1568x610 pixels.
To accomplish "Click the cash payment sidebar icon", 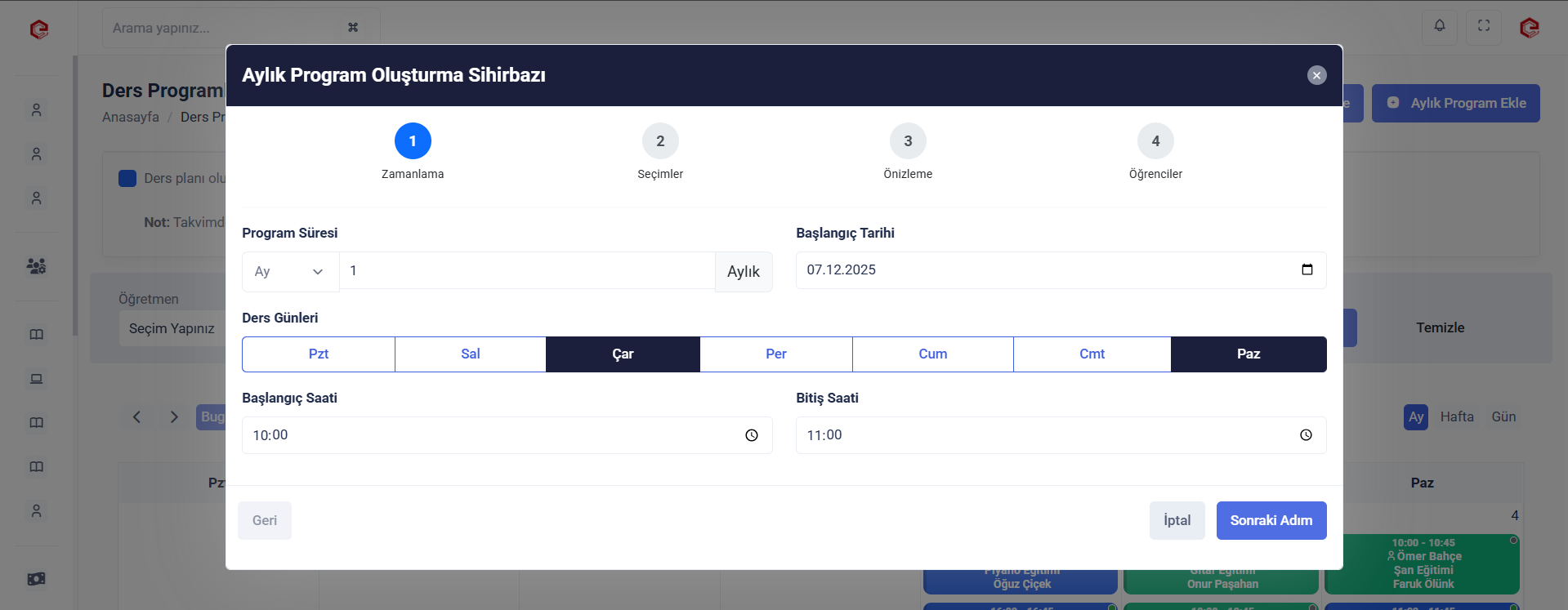I will pos(36,579).
